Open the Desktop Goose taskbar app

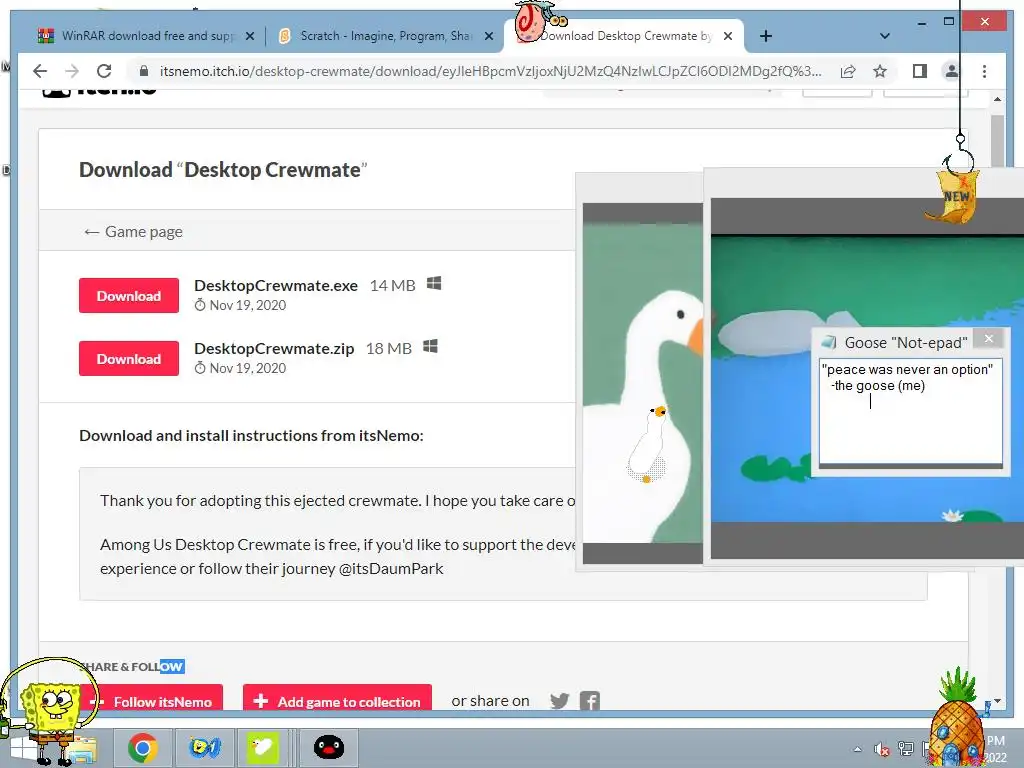[x=263, y=748]
